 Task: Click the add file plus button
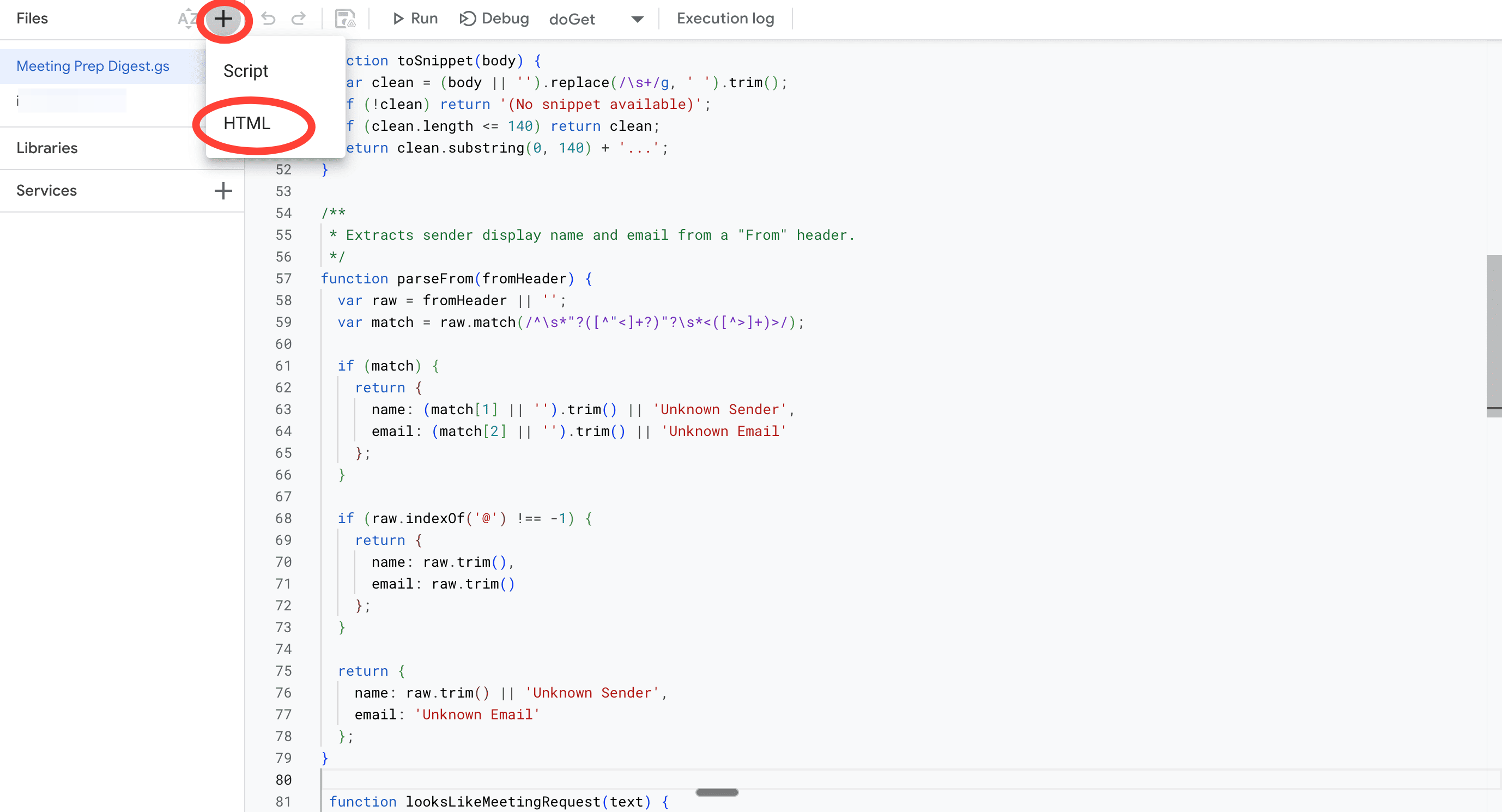click(x=223, y=19)
